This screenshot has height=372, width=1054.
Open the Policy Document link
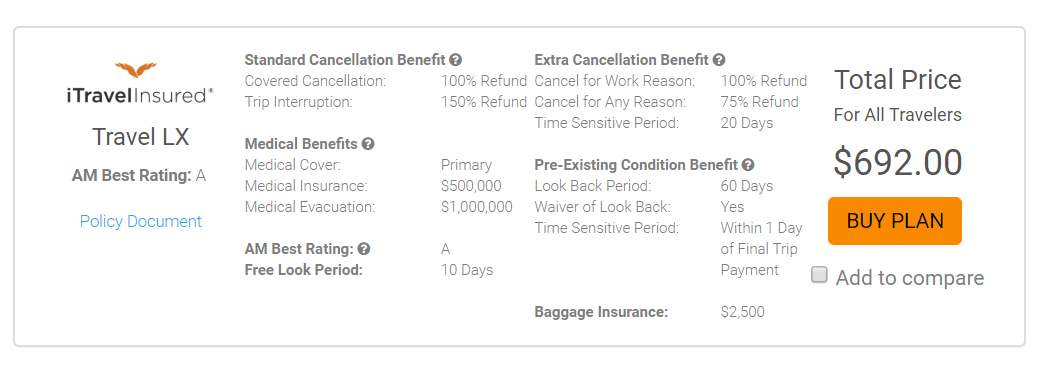pos(140,221)
